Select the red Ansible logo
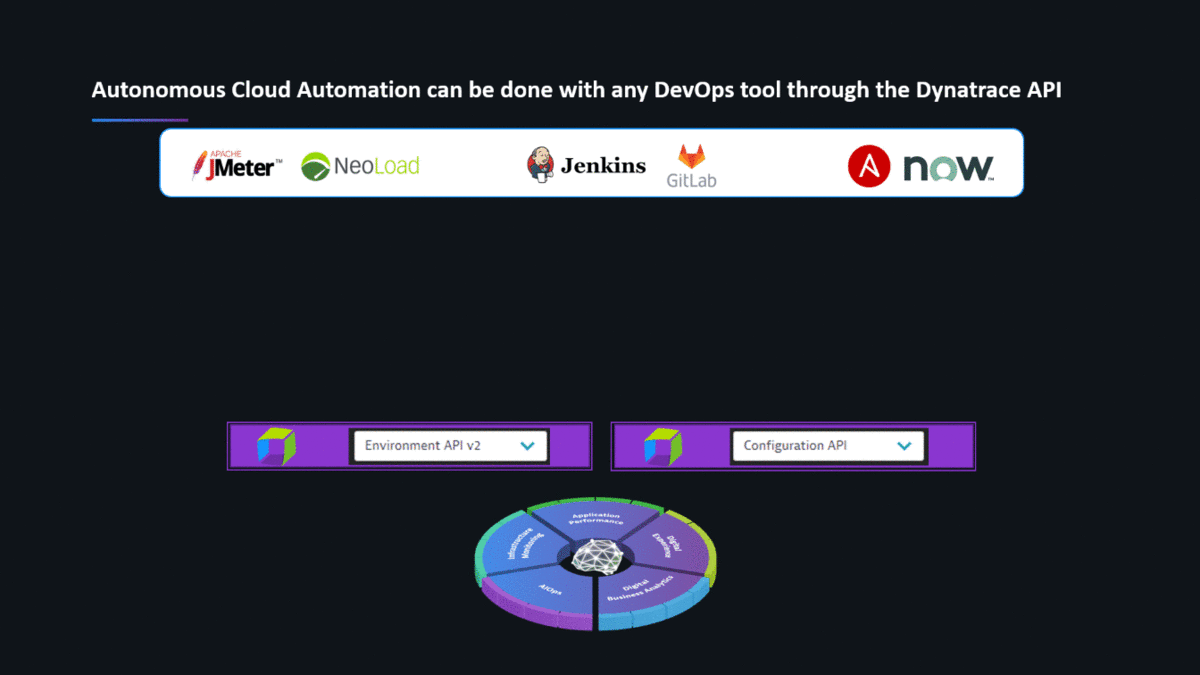This screenshot has height=675, width=1200. coord(868,165)
